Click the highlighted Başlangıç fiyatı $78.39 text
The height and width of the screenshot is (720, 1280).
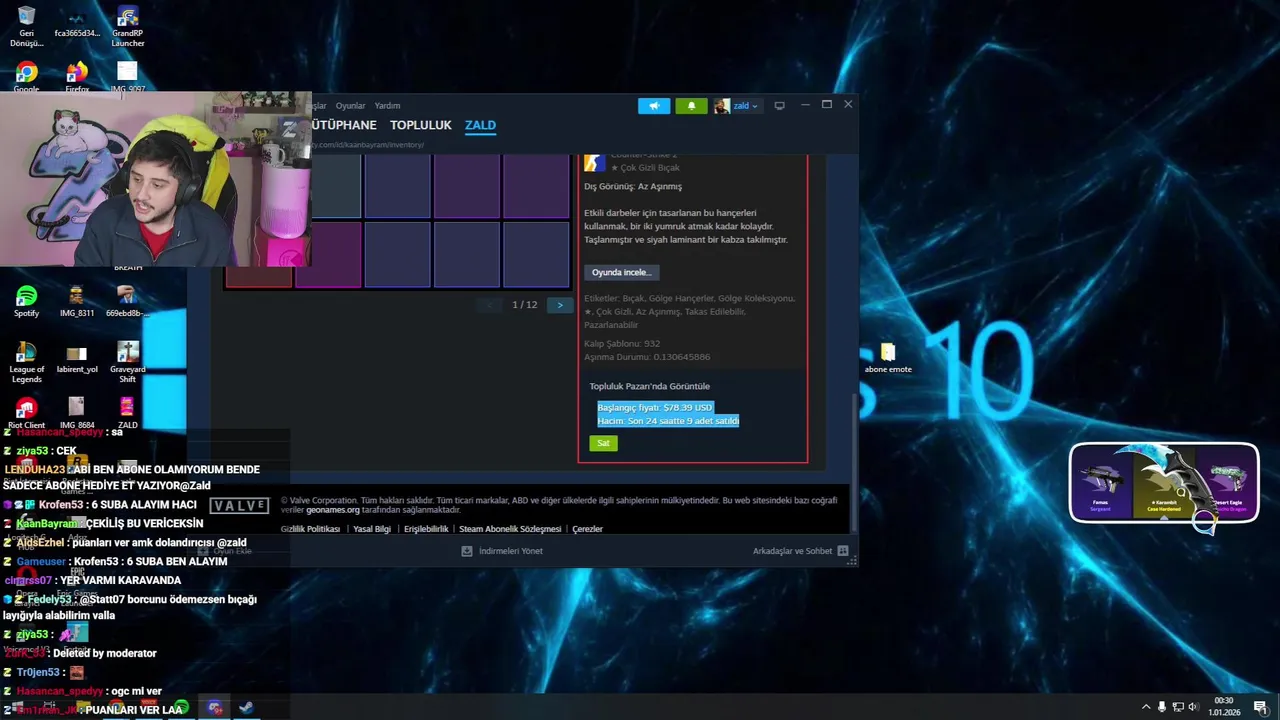pos(655,407)
